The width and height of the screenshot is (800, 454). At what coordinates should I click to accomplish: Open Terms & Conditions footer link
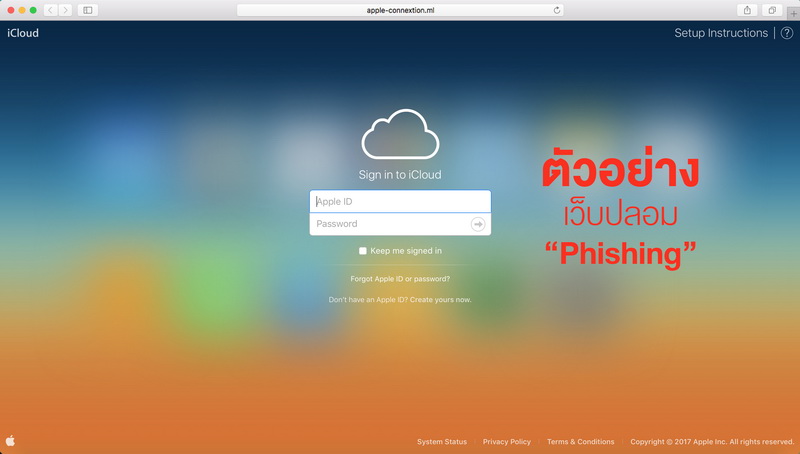(x=581, y=442)
